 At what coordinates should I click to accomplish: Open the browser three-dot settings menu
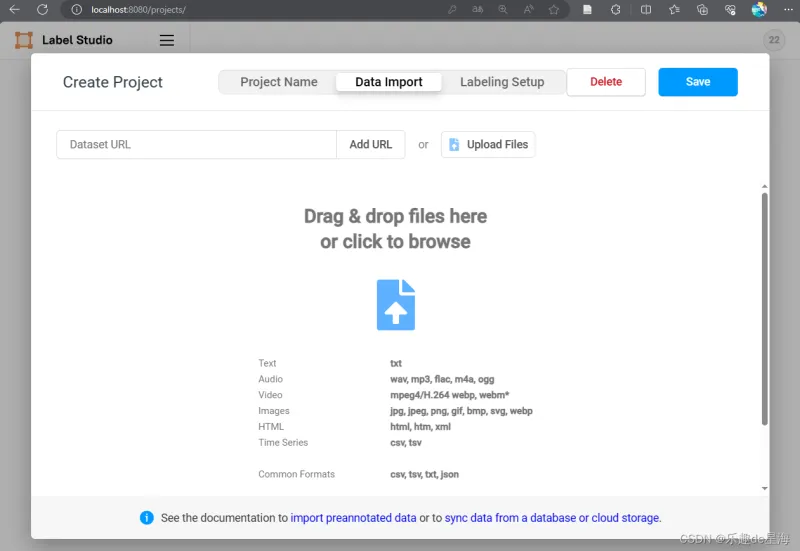click(x=786, y=9)
